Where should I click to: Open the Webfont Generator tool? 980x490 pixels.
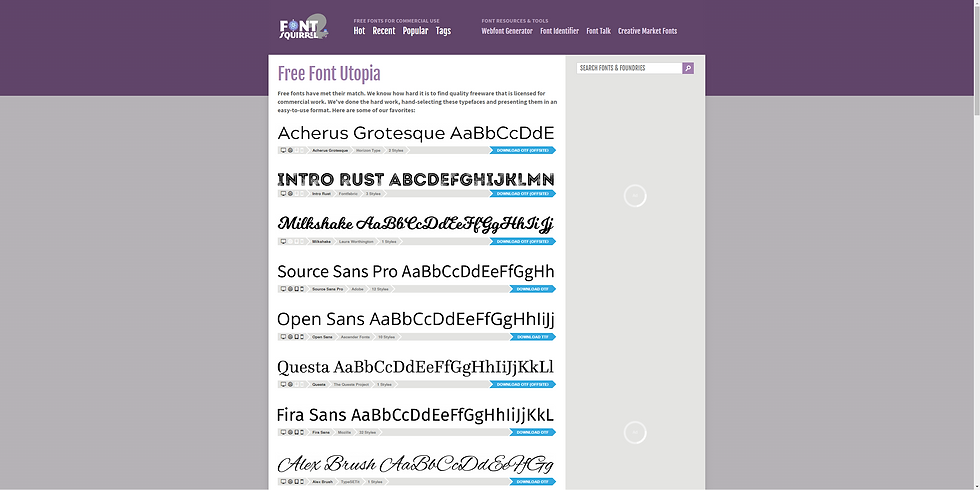point(507,31)
